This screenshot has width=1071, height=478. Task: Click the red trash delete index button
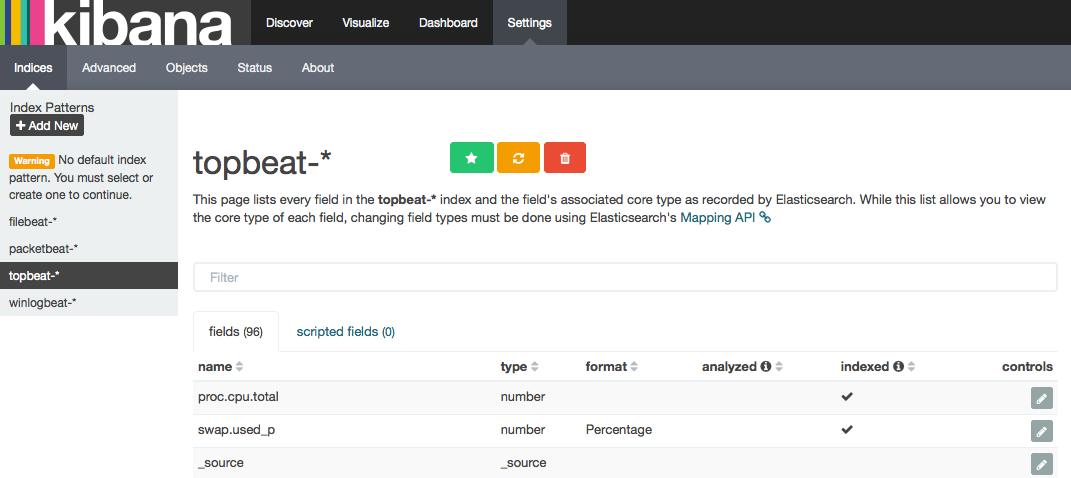point(565,158)
